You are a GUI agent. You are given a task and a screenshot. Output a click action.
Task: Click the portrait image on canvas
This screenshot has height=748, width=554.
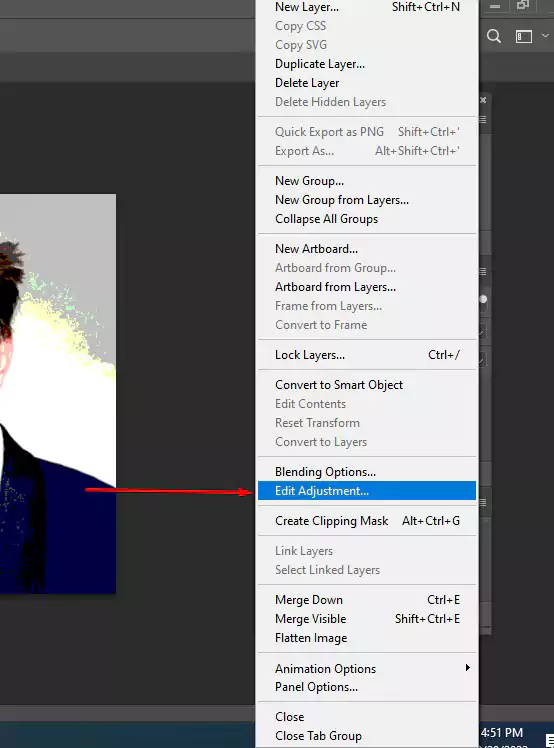58,394
